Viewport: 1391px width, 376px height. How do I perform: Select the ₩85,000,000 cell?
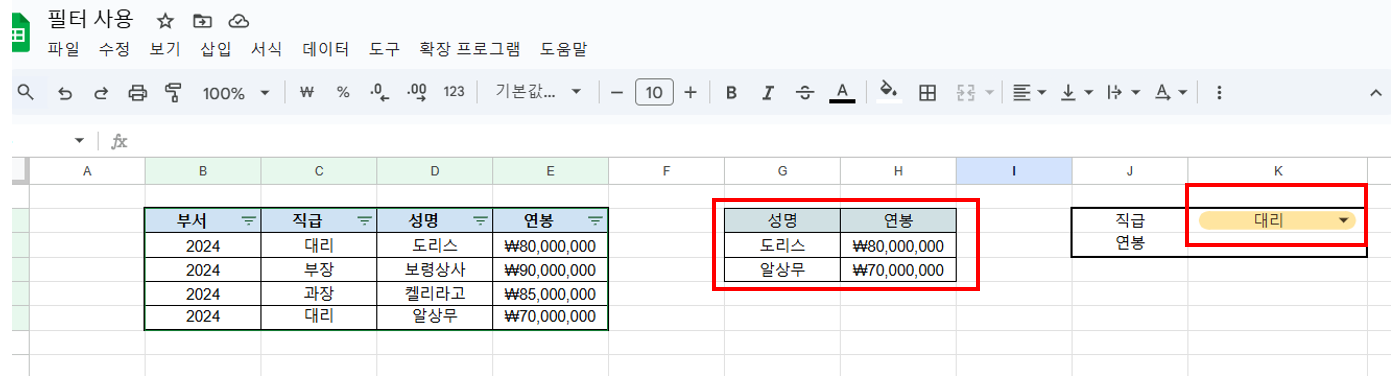pos(551,293)
